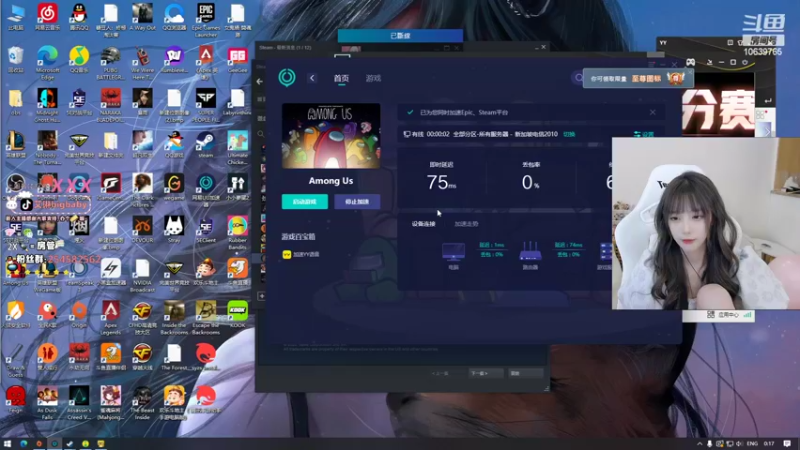This screenshot has height=450, width=800.
Task: Open the Epic Games Launcher shortcut
Action: click(206, 19)
